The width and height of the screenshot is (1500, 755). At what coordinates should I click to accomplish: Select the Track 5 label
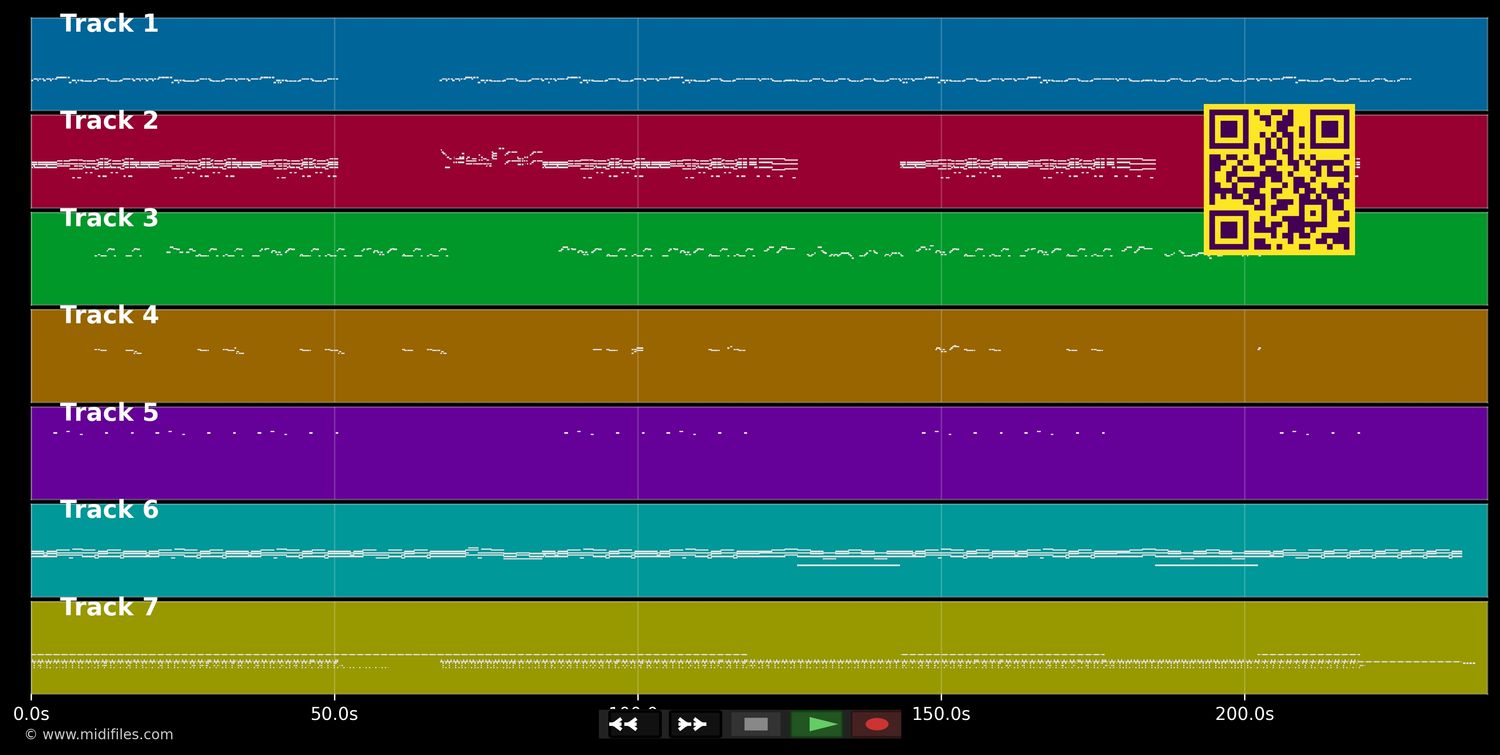(109, 413)
